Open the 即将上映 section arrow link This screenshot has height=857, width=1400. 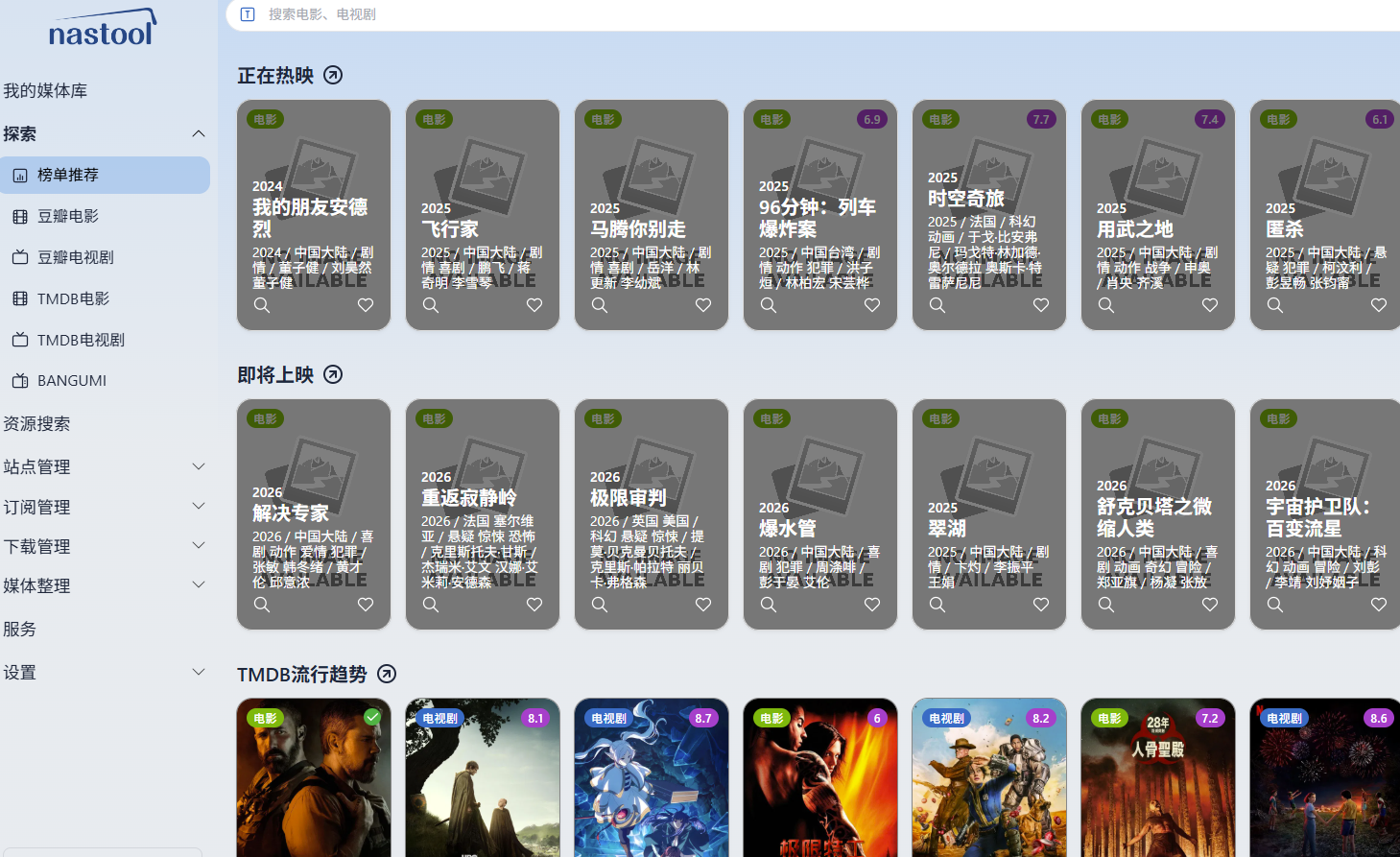pos(332,374)
